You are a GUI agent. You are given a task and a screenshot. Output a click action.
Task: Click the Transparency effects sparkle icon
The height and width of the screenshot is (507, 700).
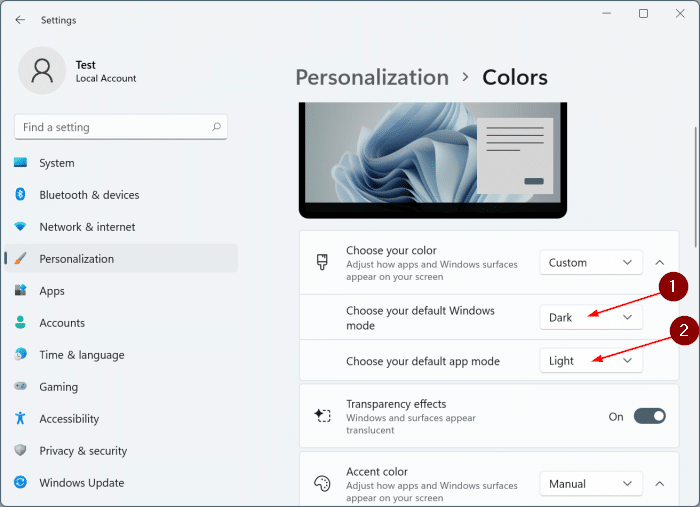click(x=322, y=416)
